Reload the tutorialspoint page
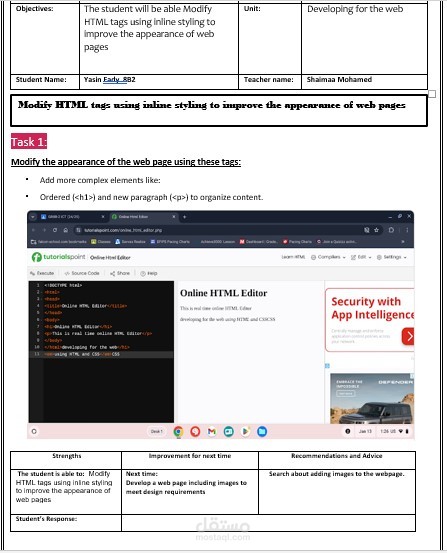This screenshot has width=447, height=553. (x=55, y=230)
